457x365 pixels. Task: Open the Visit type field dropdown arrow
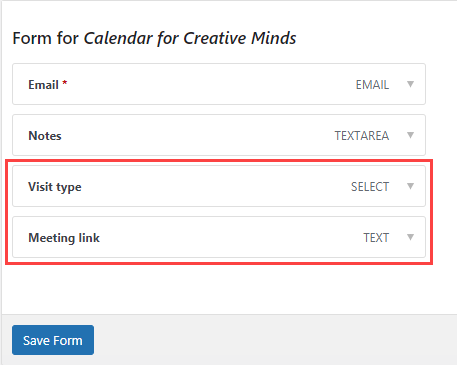(410, 186)
